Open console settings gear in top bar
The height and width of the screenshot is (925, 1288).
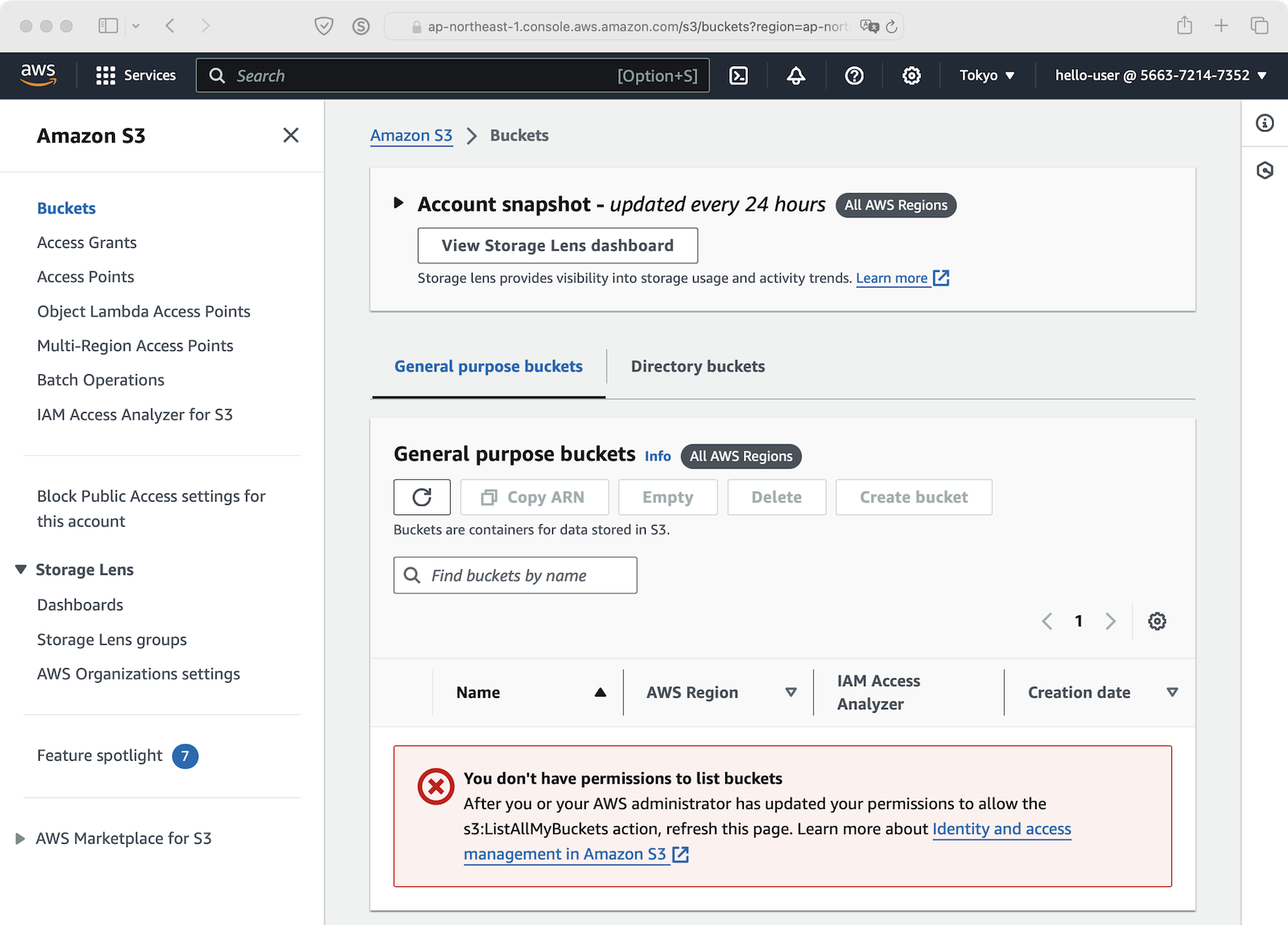(911, 76)
